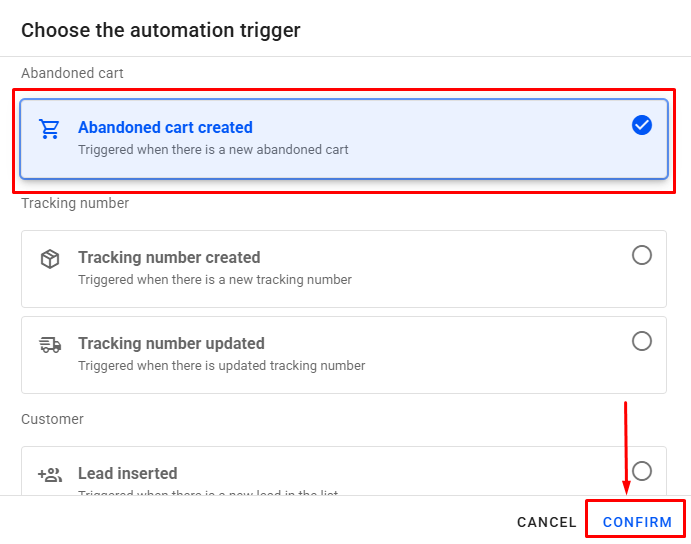This screenshot has height=544, width=691.
Task: Click the delivery truck icon
Action: tap(49, 345)
